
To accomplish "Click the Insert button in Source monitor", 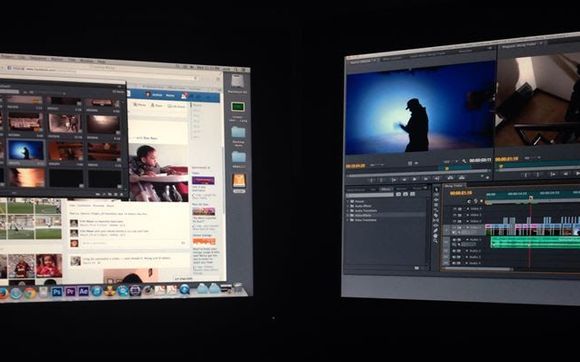I will coord(450,178).
